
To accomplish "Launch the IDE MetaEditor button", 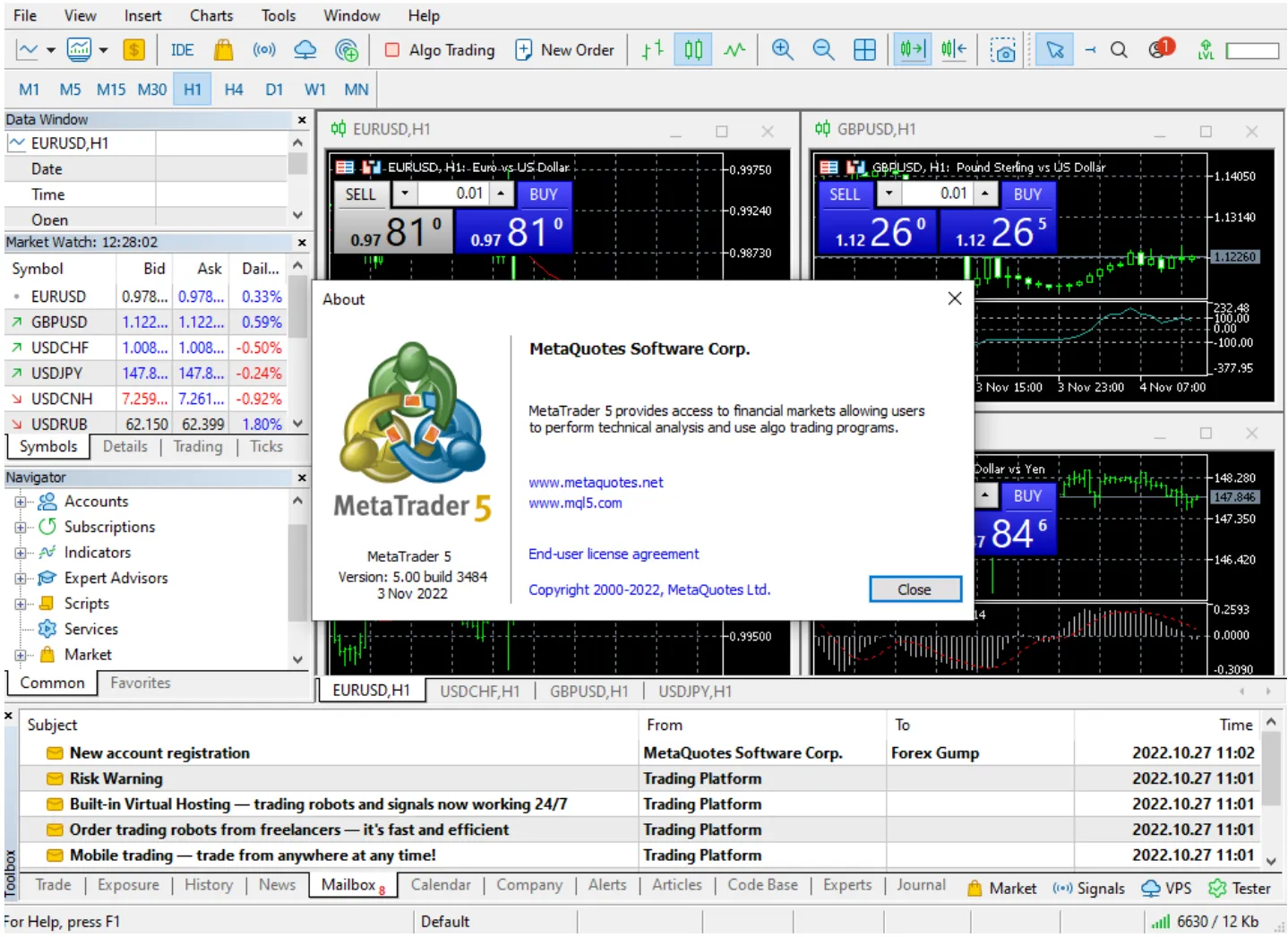I will point(182,50).
